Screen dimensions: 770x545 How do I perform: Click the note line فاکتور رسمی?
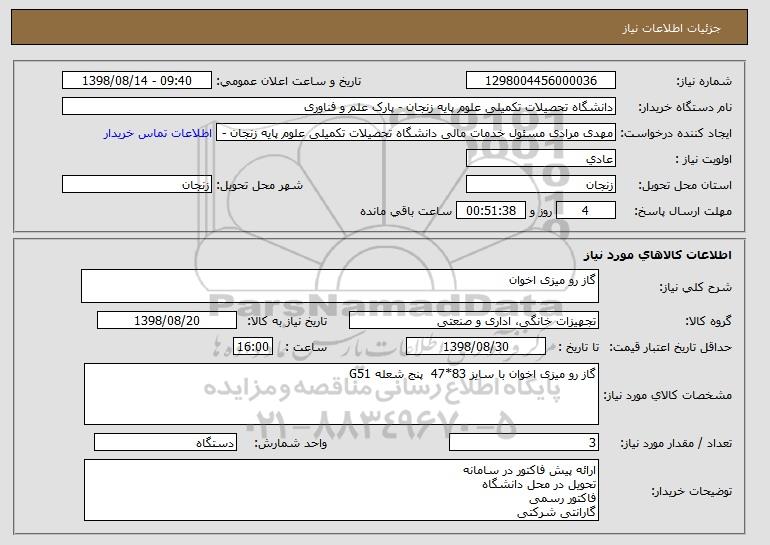563,498
